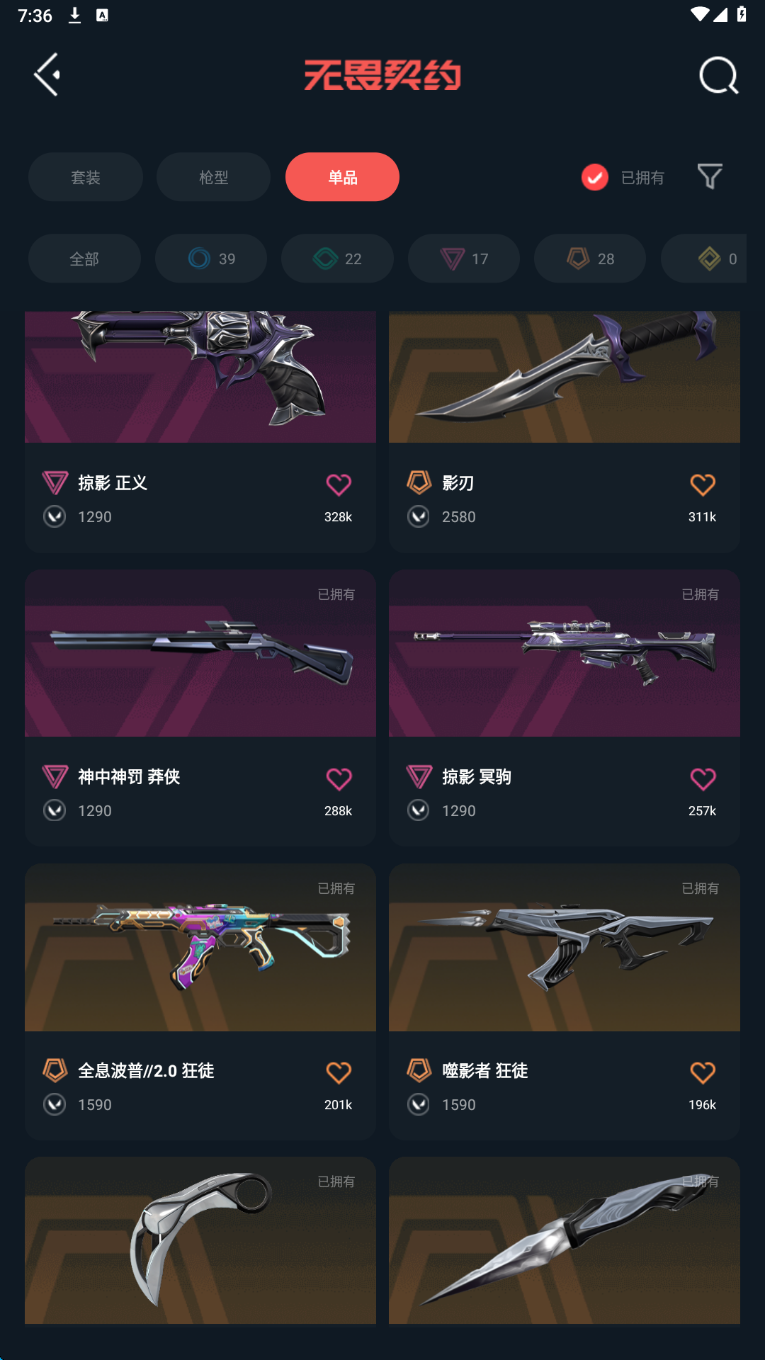Open the 全息波普//2.0 狂徒 rifle image

coord(200,947)
